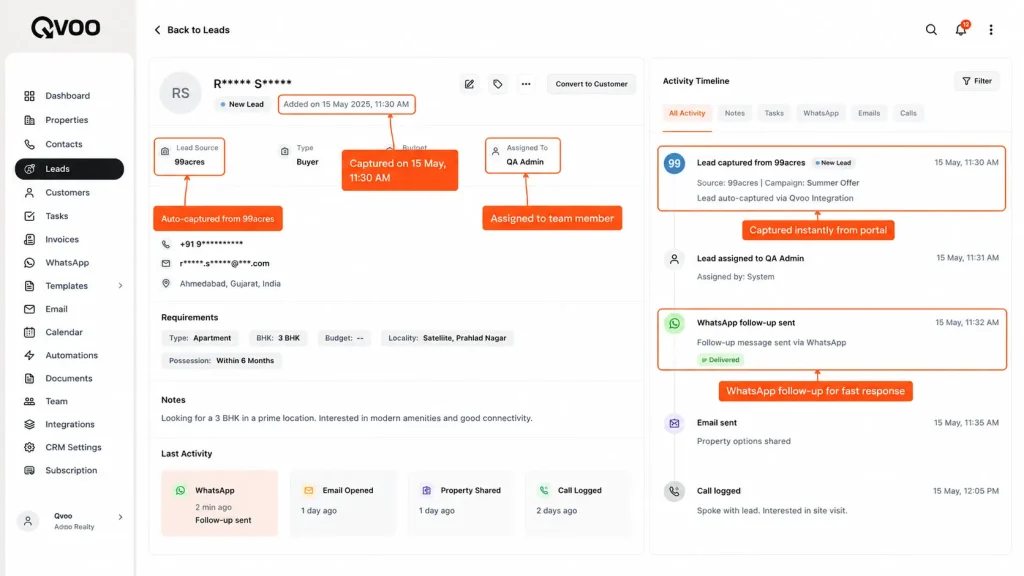The height and width of the screenshot is (576, 1024).
Task: Click the Lead Source 99acres field
Action: [189, 156]
